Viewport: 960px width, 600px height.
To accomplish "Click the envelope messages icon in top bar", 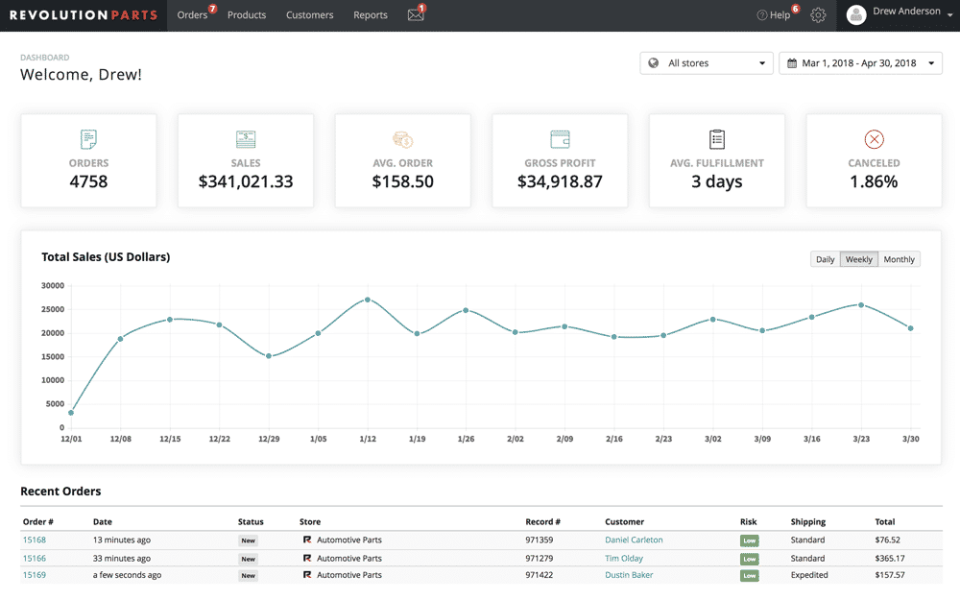I will coord(416,15).
